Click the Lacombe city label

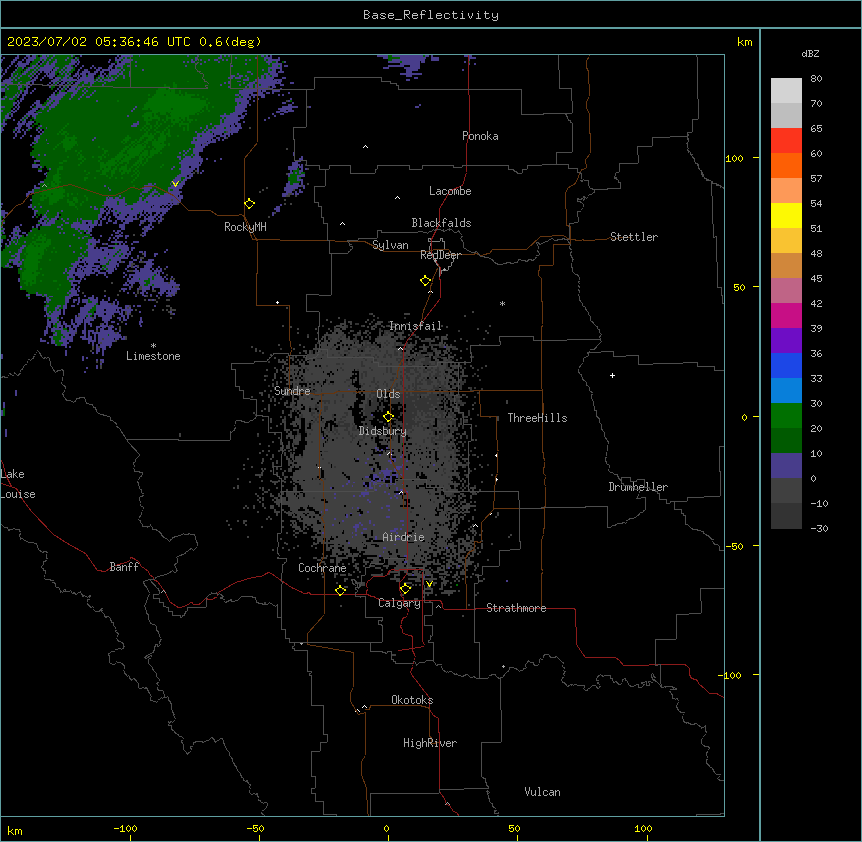pyautogui.click(x=450, y=191)
